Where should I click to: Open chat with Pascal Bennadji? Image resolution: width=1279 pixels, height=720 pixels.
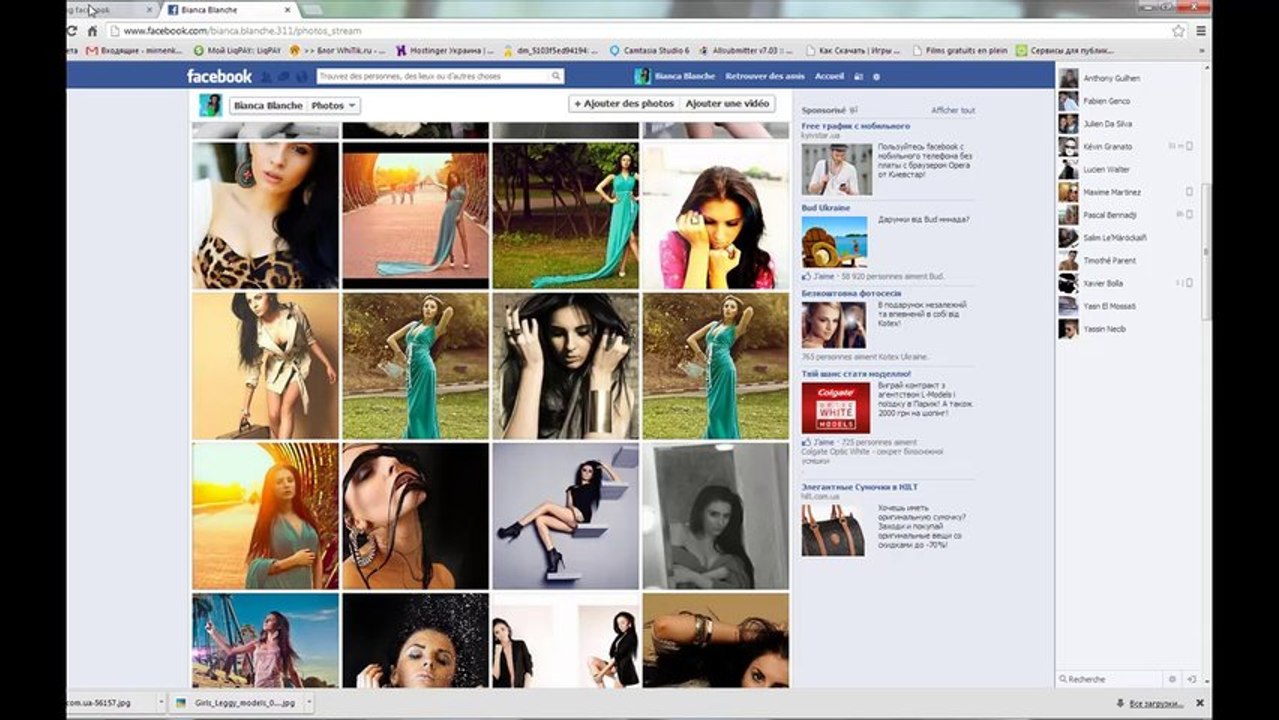[x=1129, y=215]
